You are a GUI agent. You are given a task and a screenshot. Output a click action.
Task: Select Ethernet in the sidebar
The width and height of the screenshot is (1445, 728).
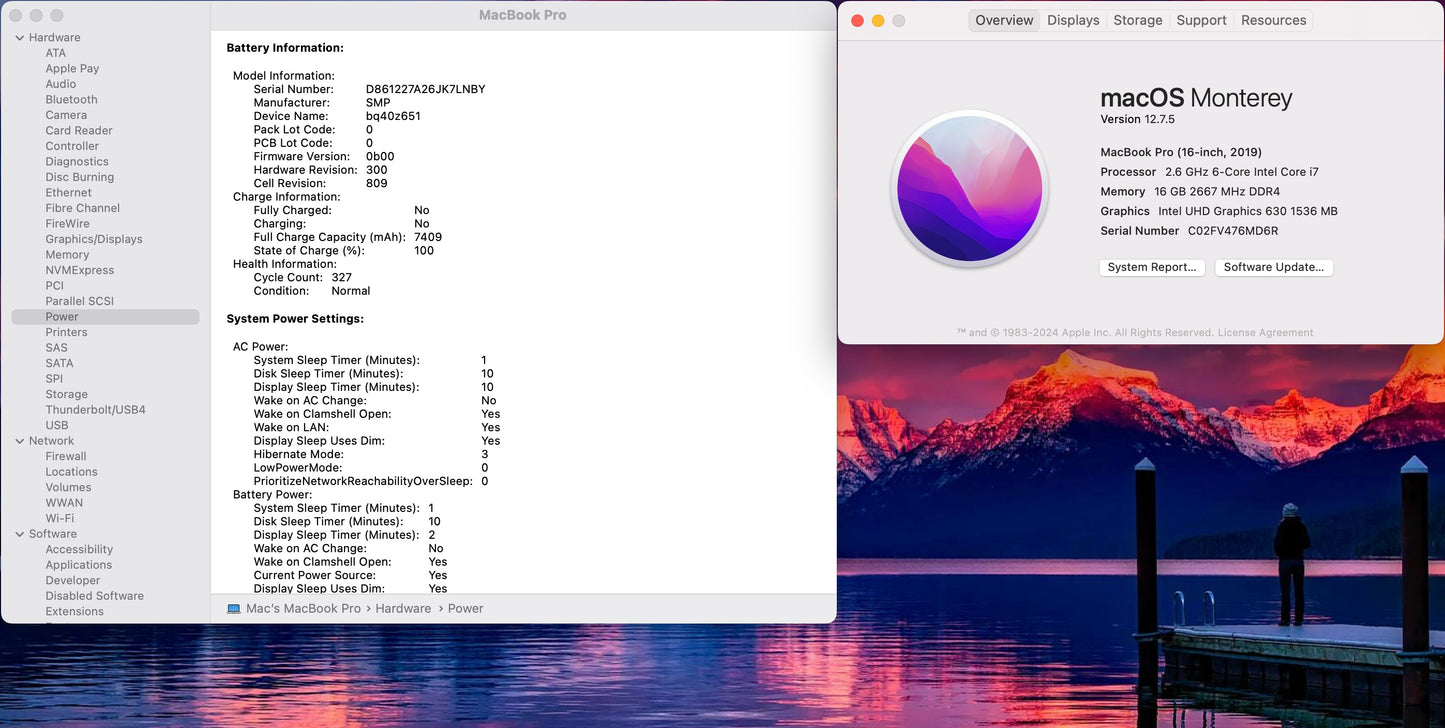click(68, 193)
